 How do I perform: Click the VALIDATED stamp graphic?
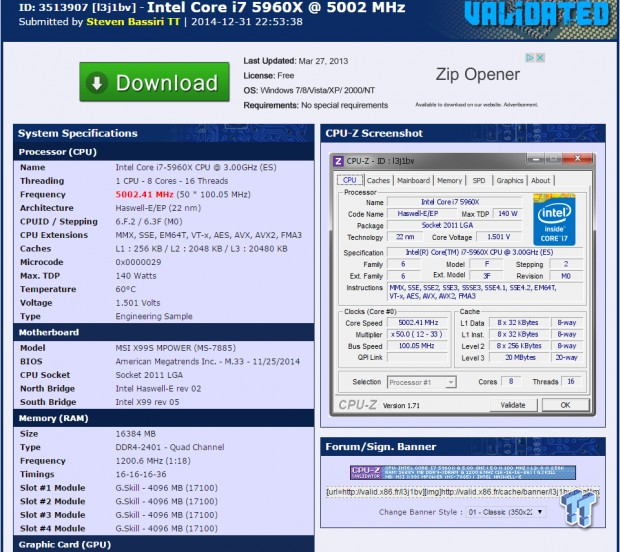click(x=537, y=15)
